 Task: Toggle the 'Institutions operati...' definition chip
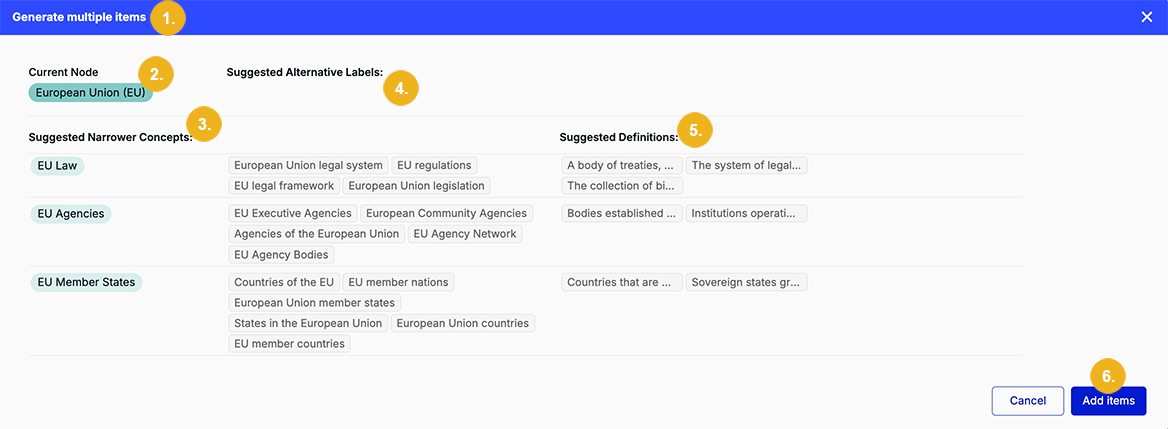click(746, 213)
